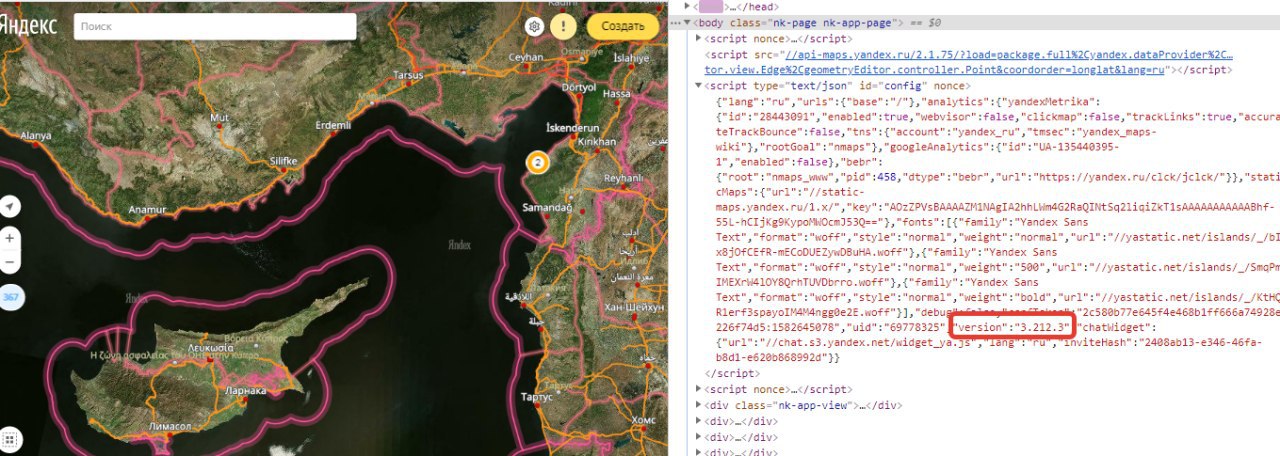Expand the first script nonce node
Screen dimensions: 1280x456
coord(699,38)
